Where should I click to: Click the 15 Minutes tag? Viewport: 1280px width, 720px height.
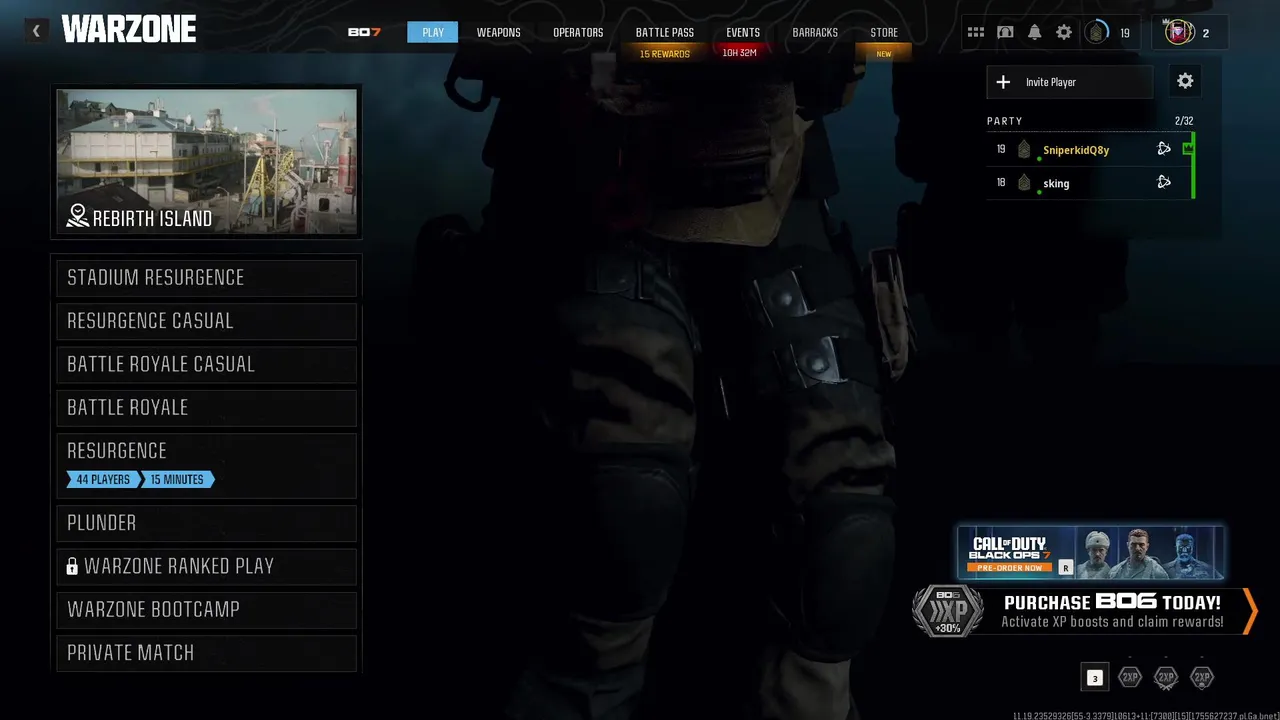pyautogui.click(x=177, y=480)
